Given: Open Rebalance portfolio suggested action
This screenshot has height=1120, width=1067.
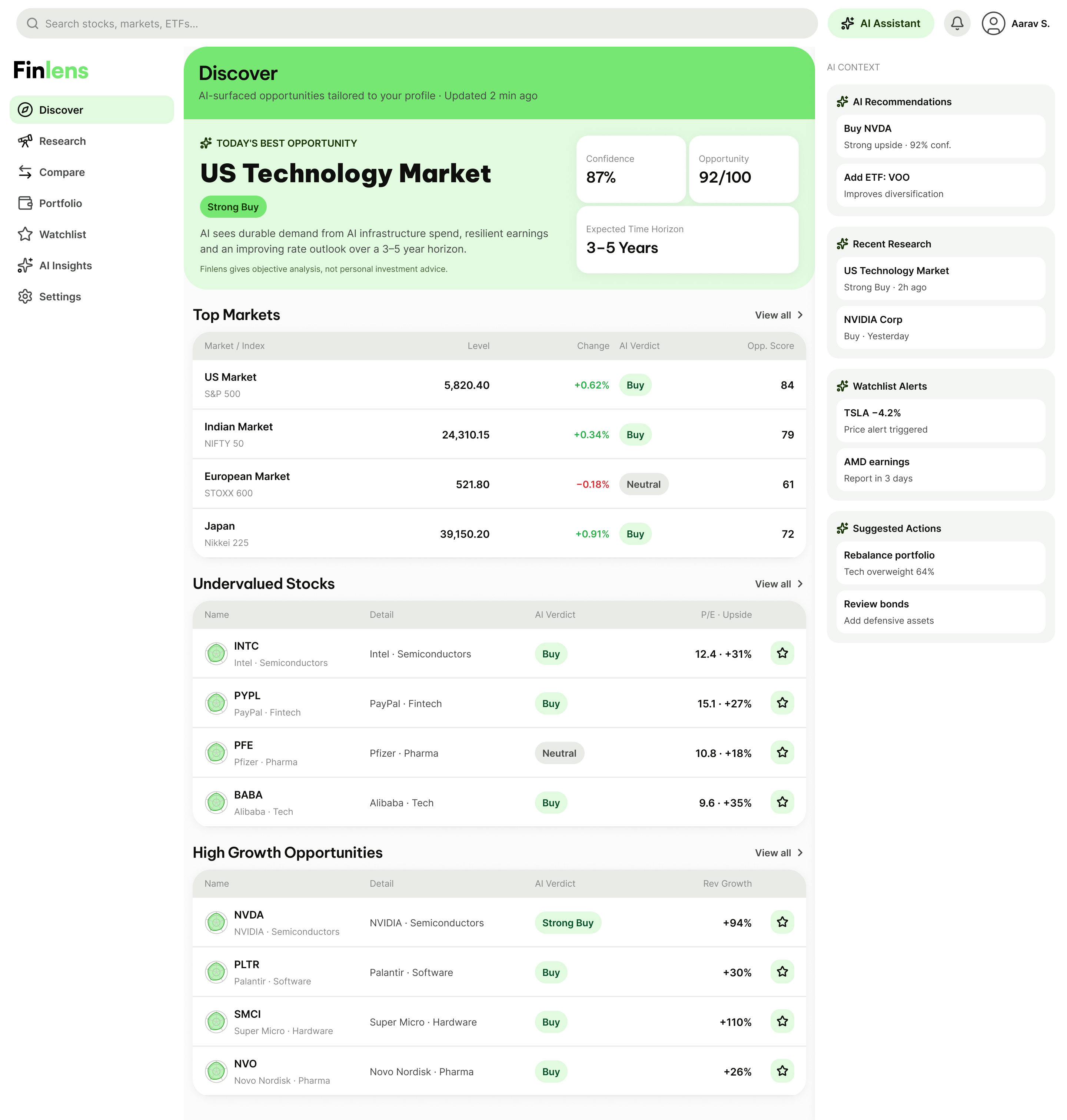Looking at the screenshot, I should click(940, 563).
